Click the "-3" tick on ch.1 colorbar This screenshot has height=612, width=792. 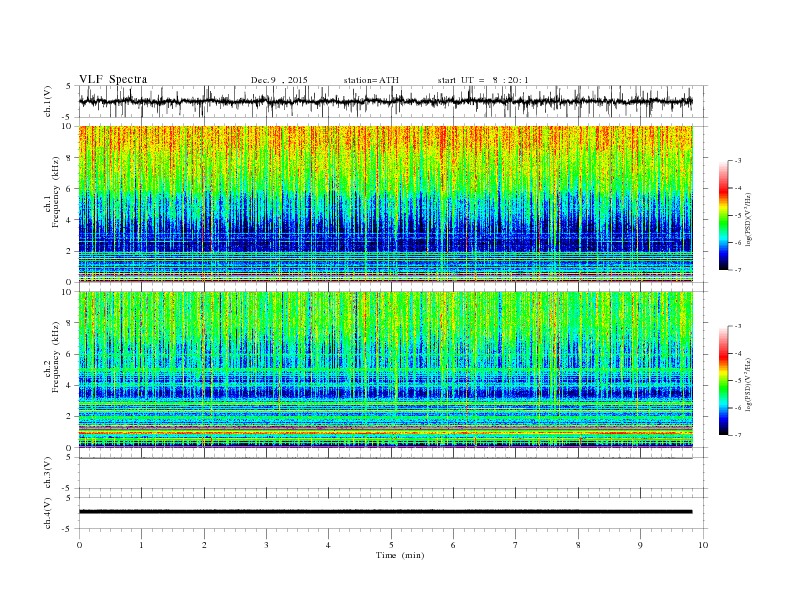[737, 161]
